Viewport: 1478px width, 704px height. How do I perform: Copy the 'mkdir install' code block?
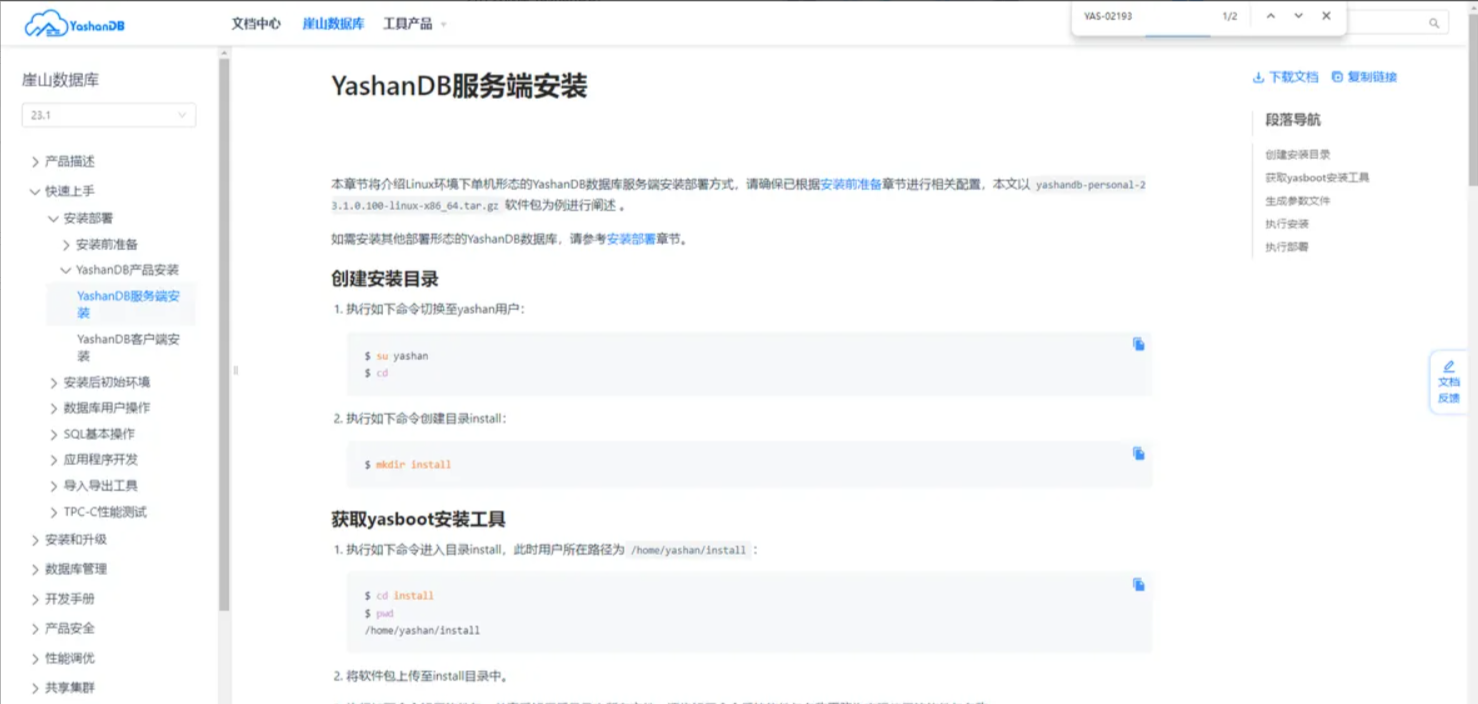point(1138,453)
